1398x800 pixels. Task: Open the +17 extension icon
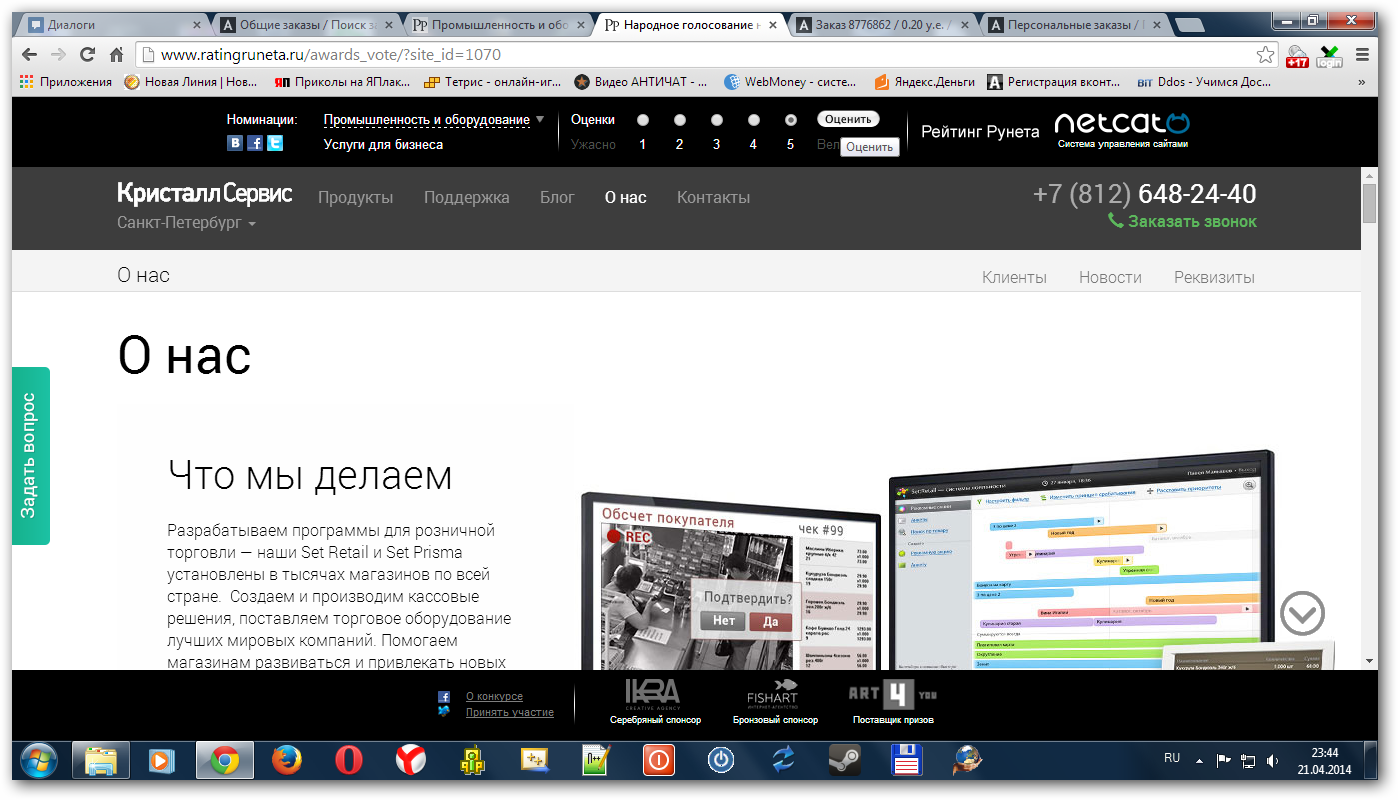1297,56
